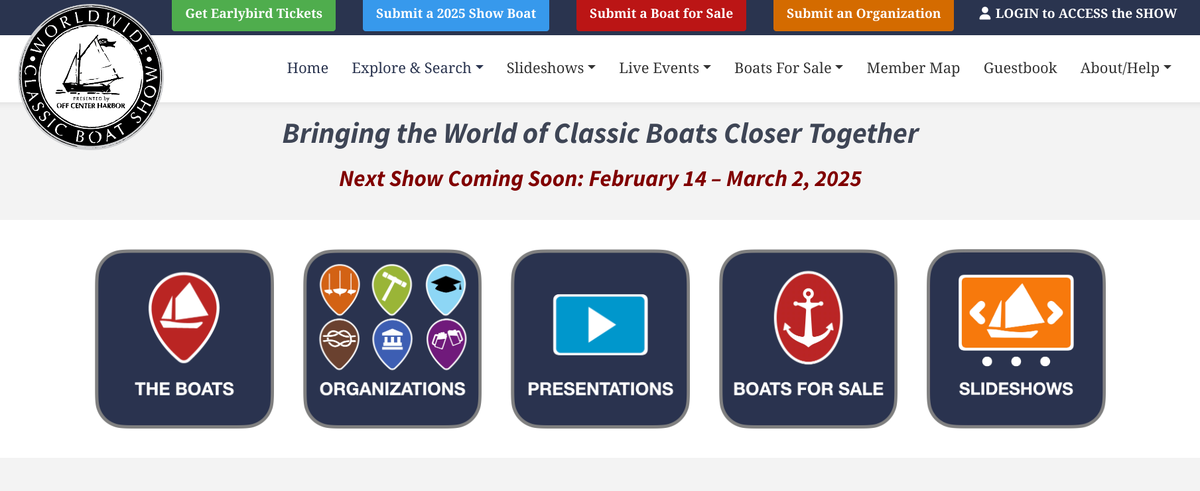This screenshot has width=1200, height=491.
Task: Expand the Slideshows nav dropdown
Action: tap(551, 68)
